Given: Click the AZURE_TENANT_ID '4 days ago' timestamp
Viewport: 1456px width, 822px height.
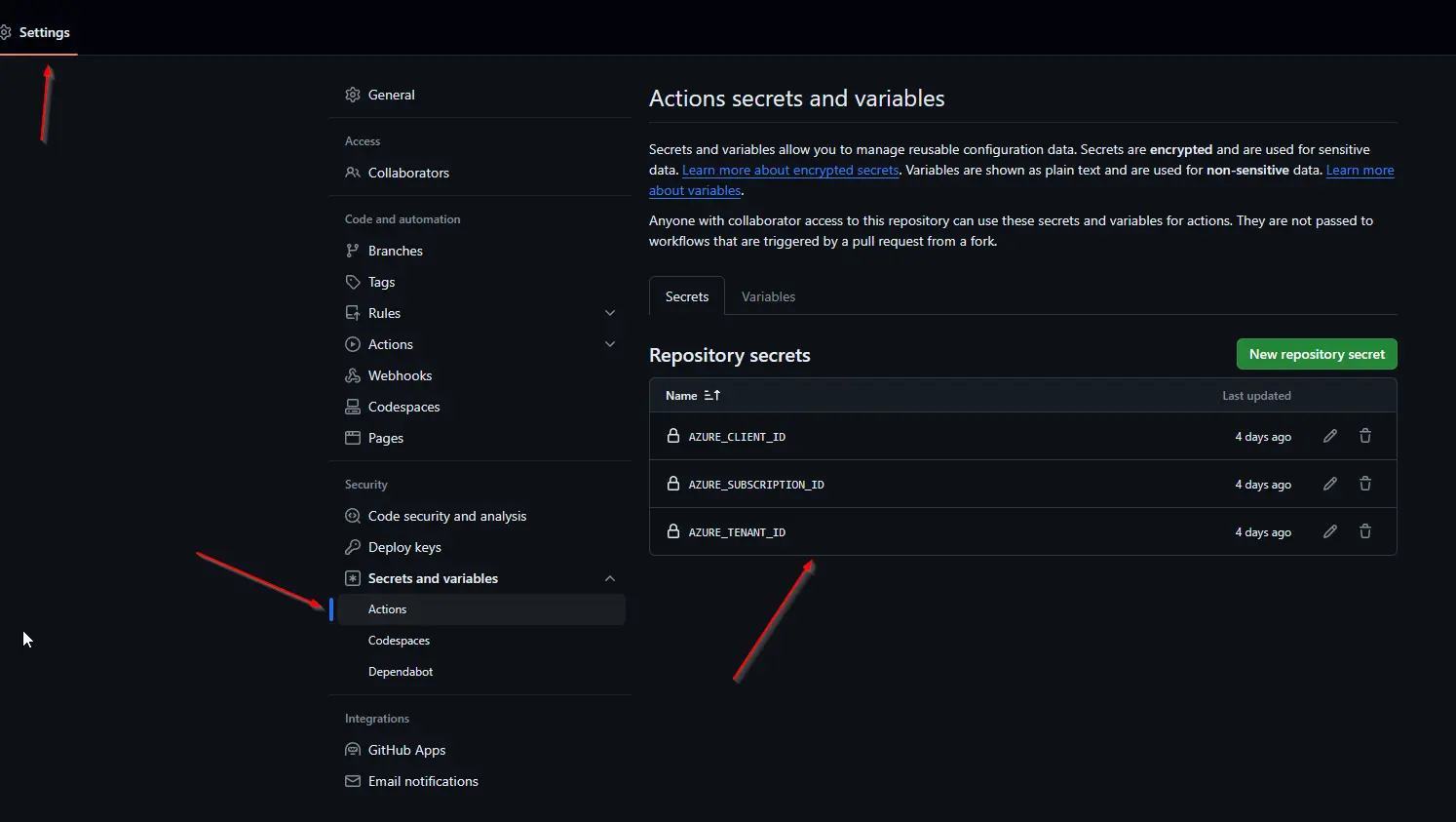Looking at the screenshot, I should coord(1263,532).
